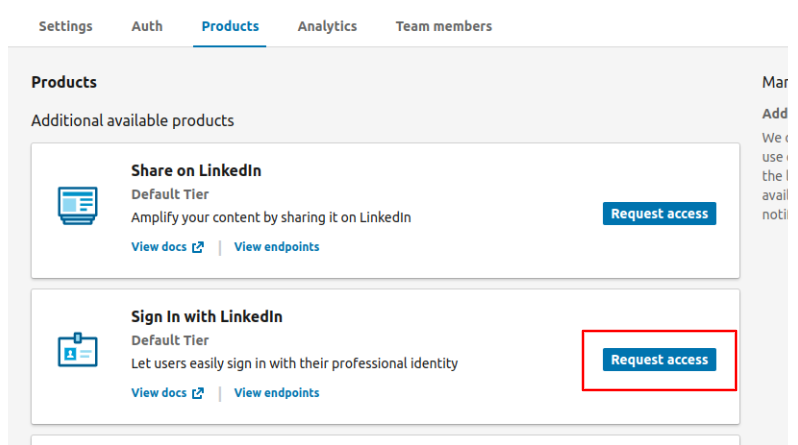View endpoints for Share on LinkedIn
The image size is (798, 445).
click(x=277, y=247)
